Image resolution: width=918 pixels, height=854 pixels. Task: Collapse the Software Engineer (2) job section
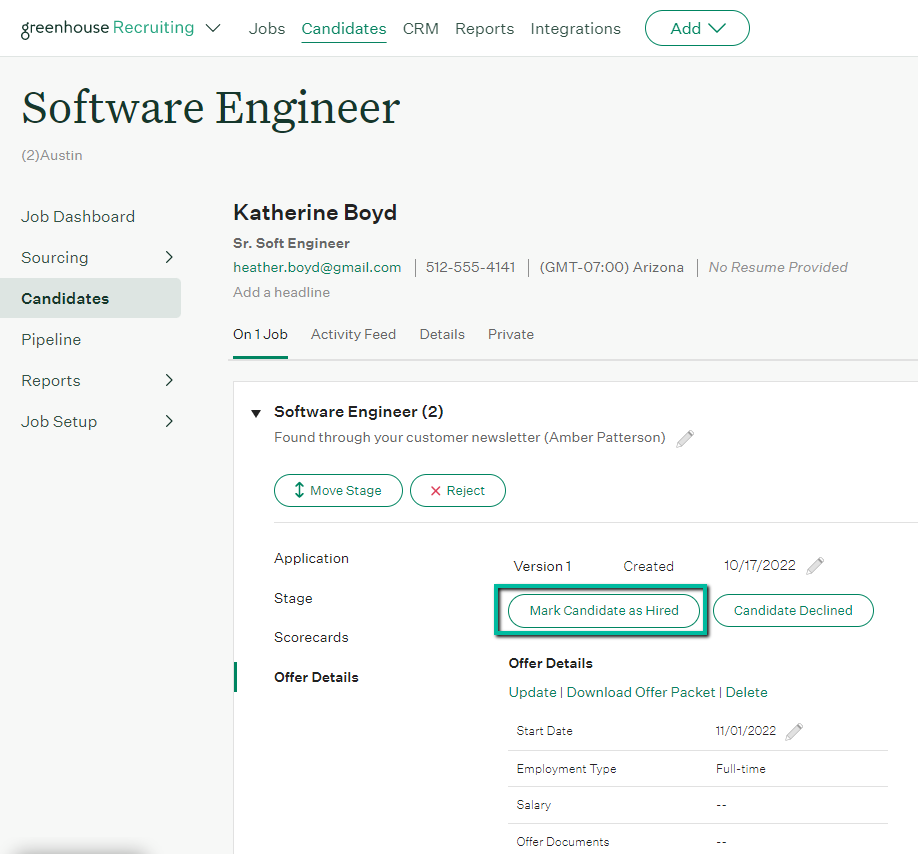point(256,412)
